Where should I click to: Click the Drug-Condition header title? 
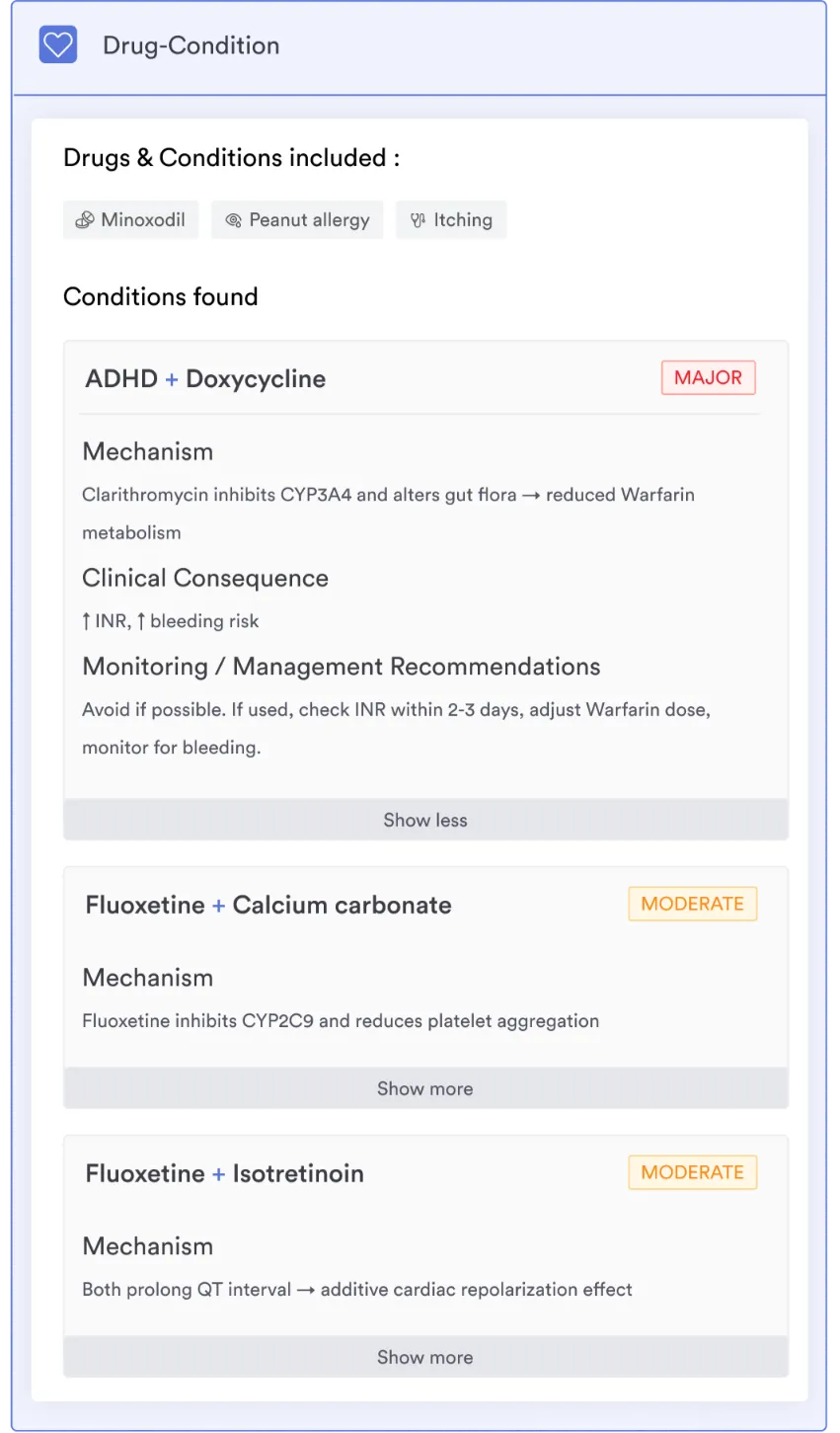[191, 45]
